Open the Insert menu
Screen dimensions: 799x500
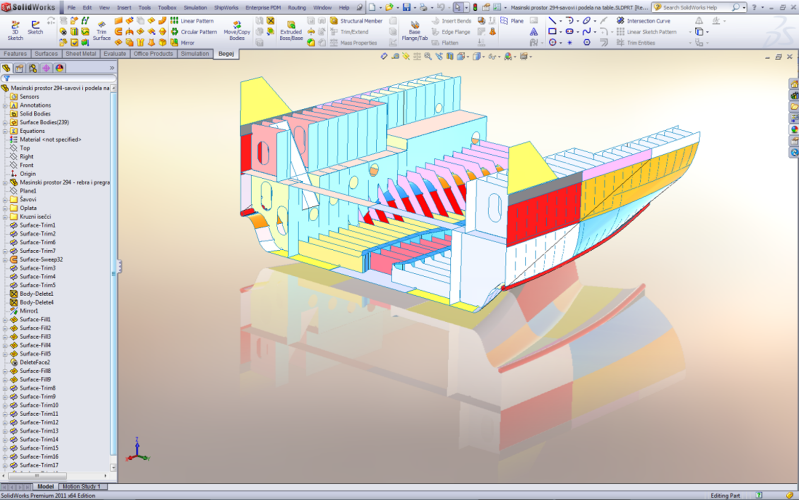coord(123,7)
